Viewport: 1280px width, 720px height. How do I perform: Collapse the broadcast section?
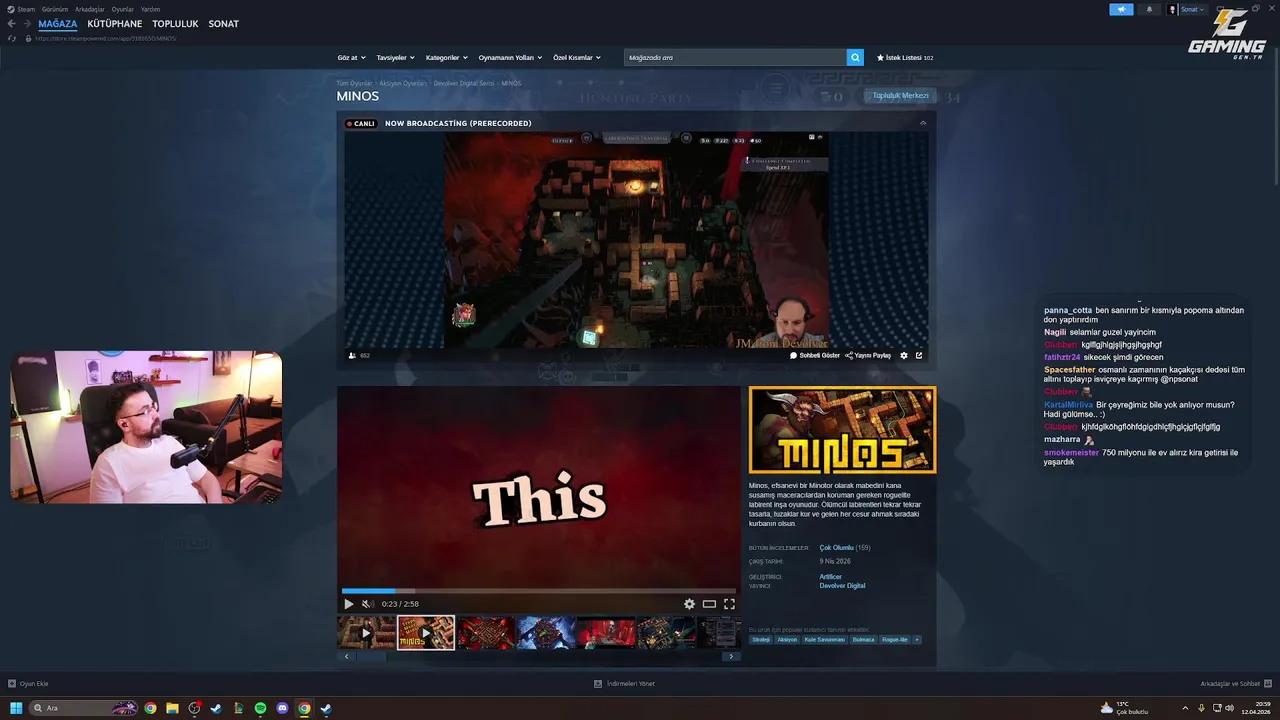pos(923,123)
